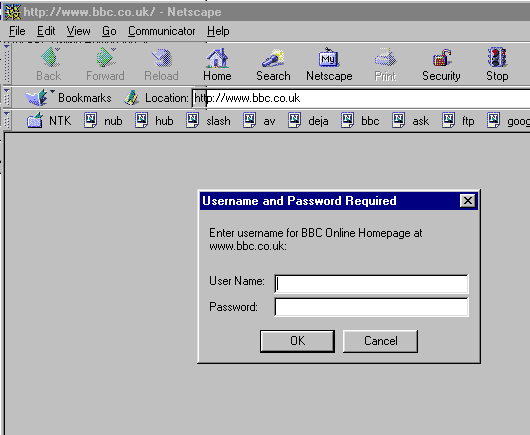The image size is (530, 435).
Task: Cancel the password dialog
Action: coord(380,341)
